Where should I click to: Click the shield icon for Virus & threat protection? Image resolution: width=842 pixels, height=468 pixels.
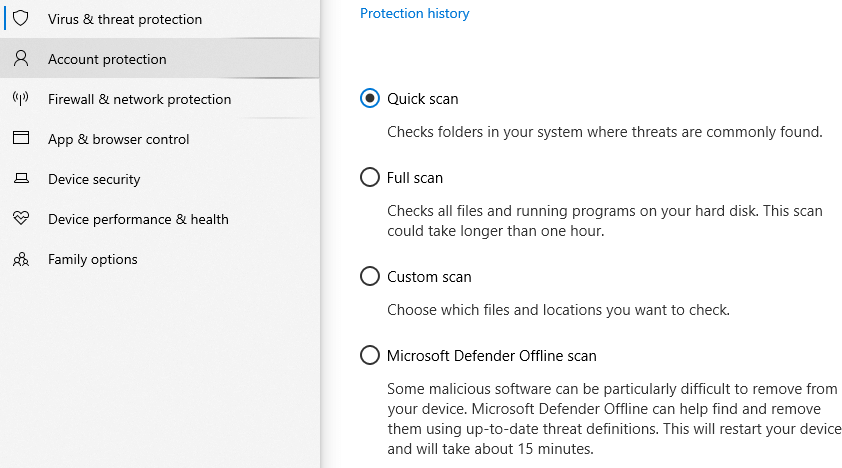[20, 18]
